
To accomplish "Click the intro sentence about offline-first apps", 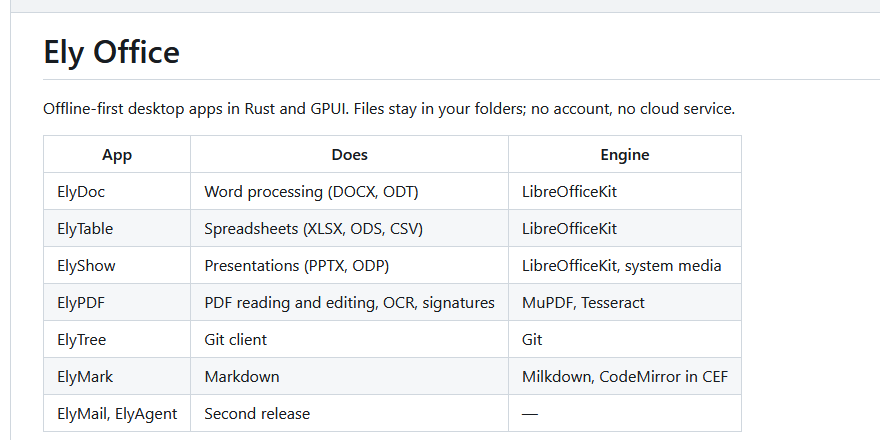I will click(389, 109).
